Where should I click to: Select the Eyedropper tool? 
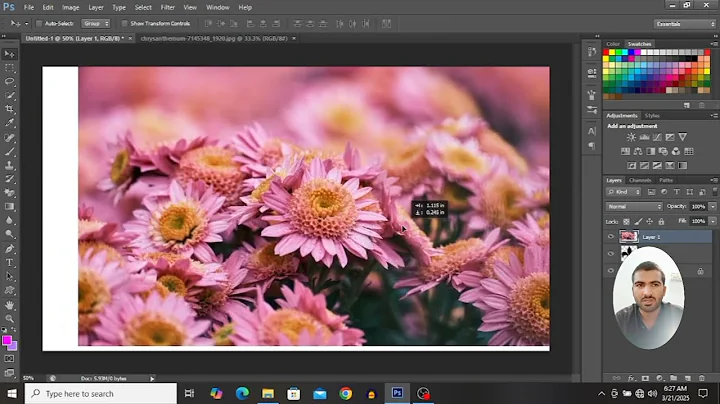point(9,123)
